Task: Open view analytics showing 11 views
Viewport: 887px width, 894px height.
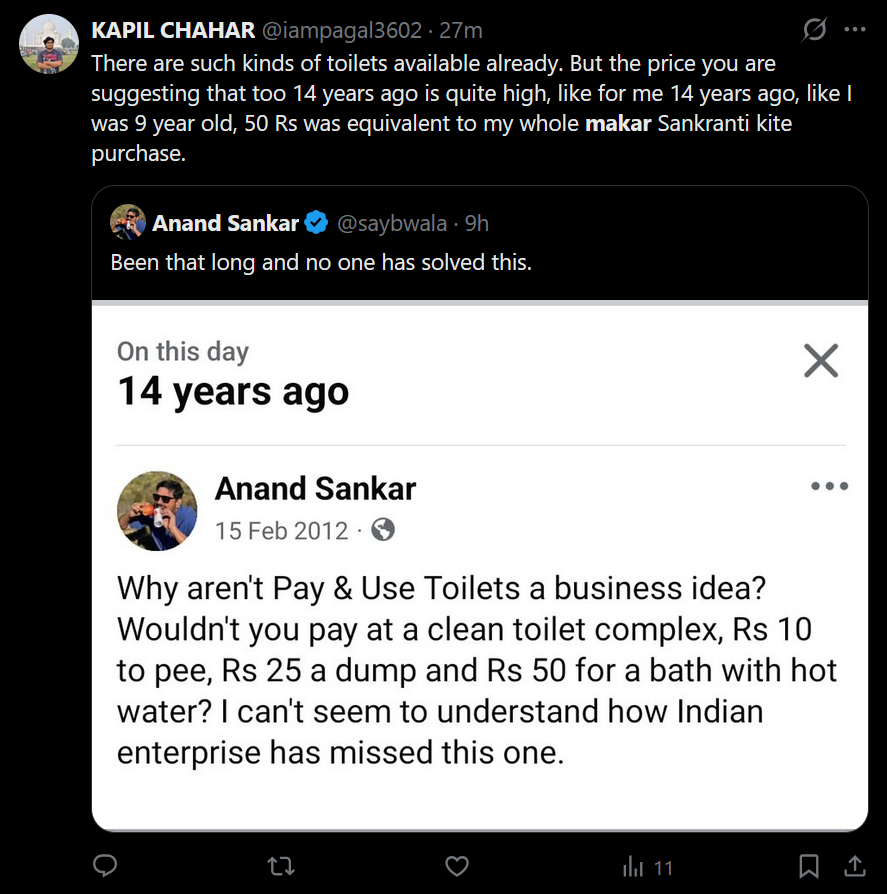Action: pyautogui.click(x=647, y=866)
